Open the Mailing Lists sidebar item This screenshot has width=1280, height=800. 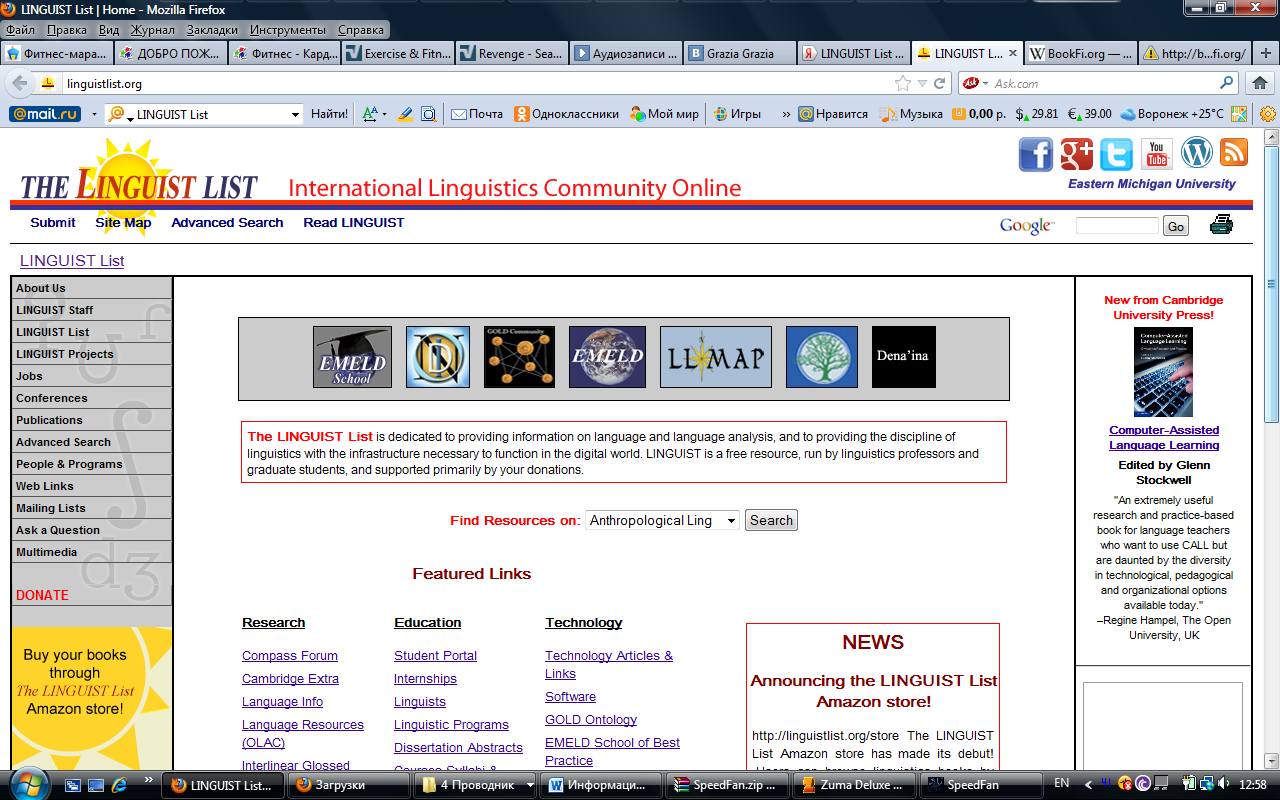pyautogui.click(x=91, y=508)
